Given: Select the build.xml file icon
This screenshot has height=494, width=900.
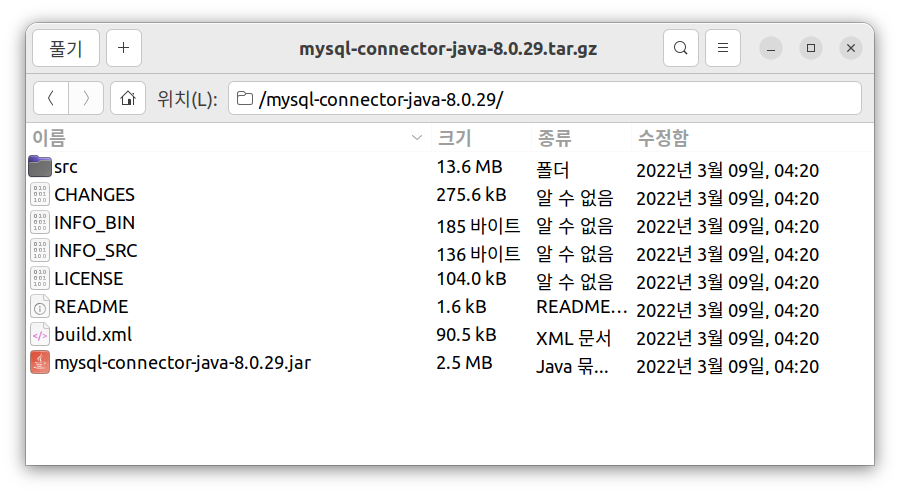Looking at the screenshot, I should point(40,334).
